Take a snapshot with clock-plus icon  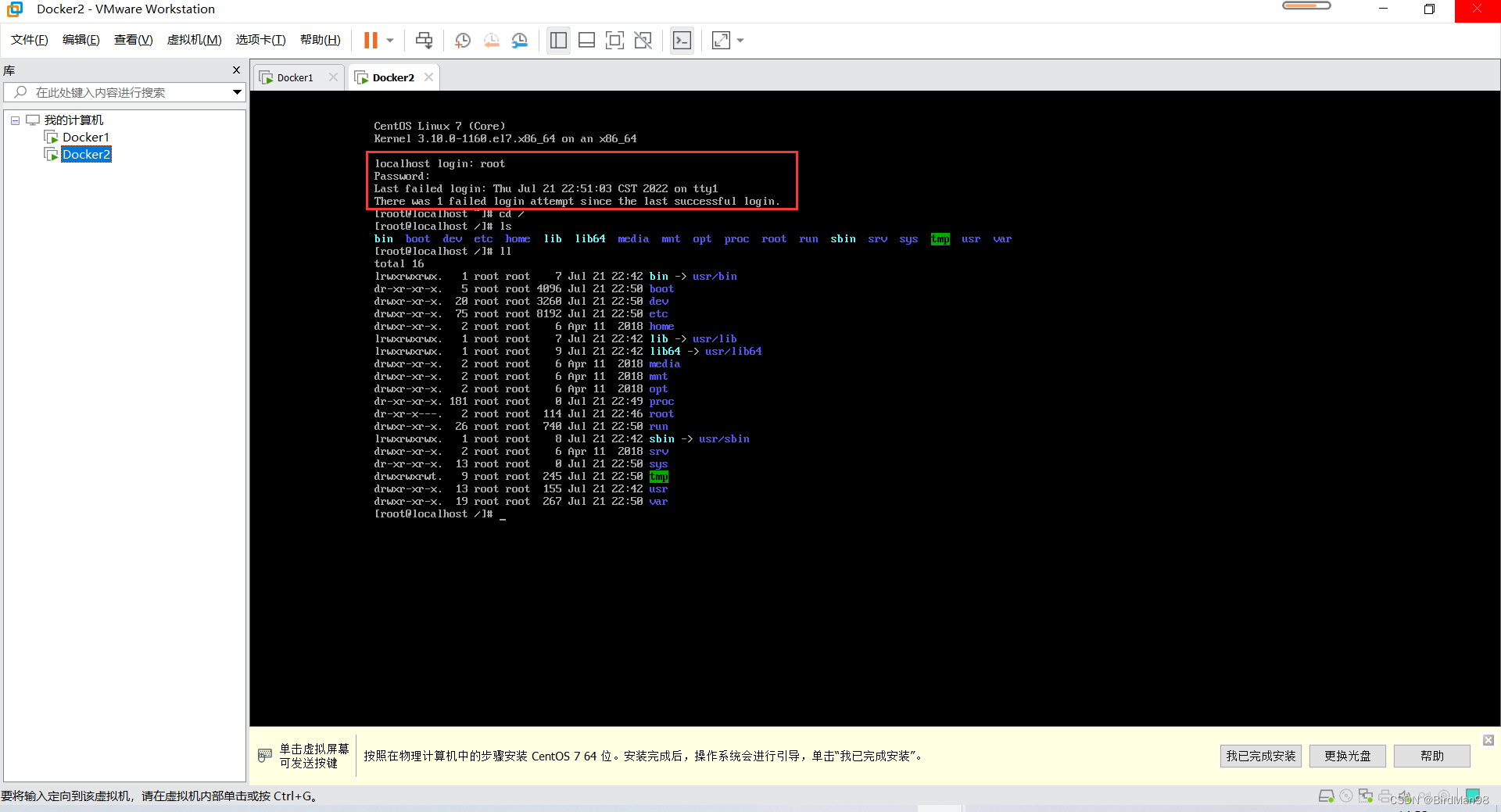pyautogui.click(x=463, y=41)
